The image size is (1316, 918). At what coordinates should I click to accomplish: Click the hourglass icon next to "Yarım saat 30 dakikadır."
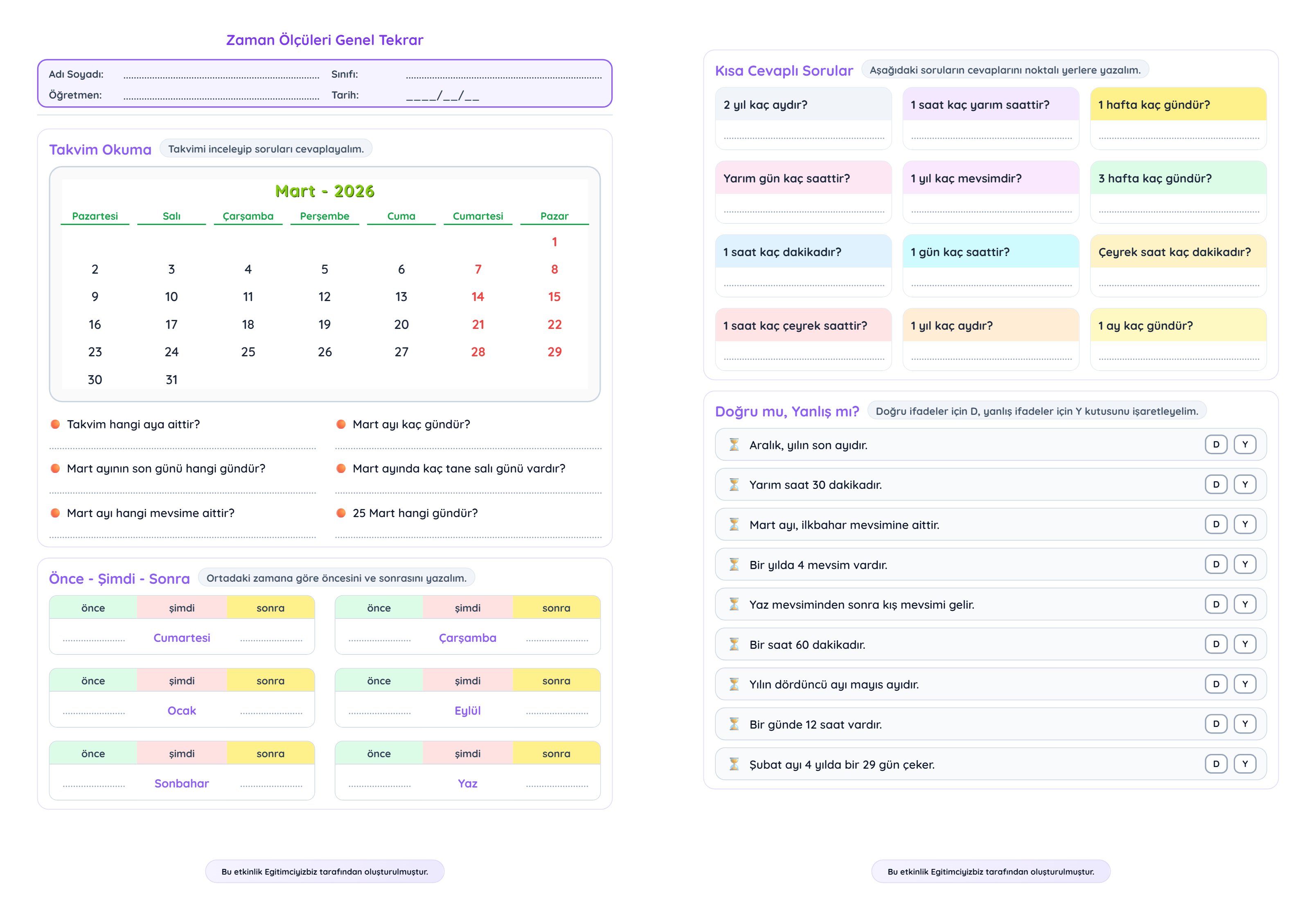click(734, 485)
